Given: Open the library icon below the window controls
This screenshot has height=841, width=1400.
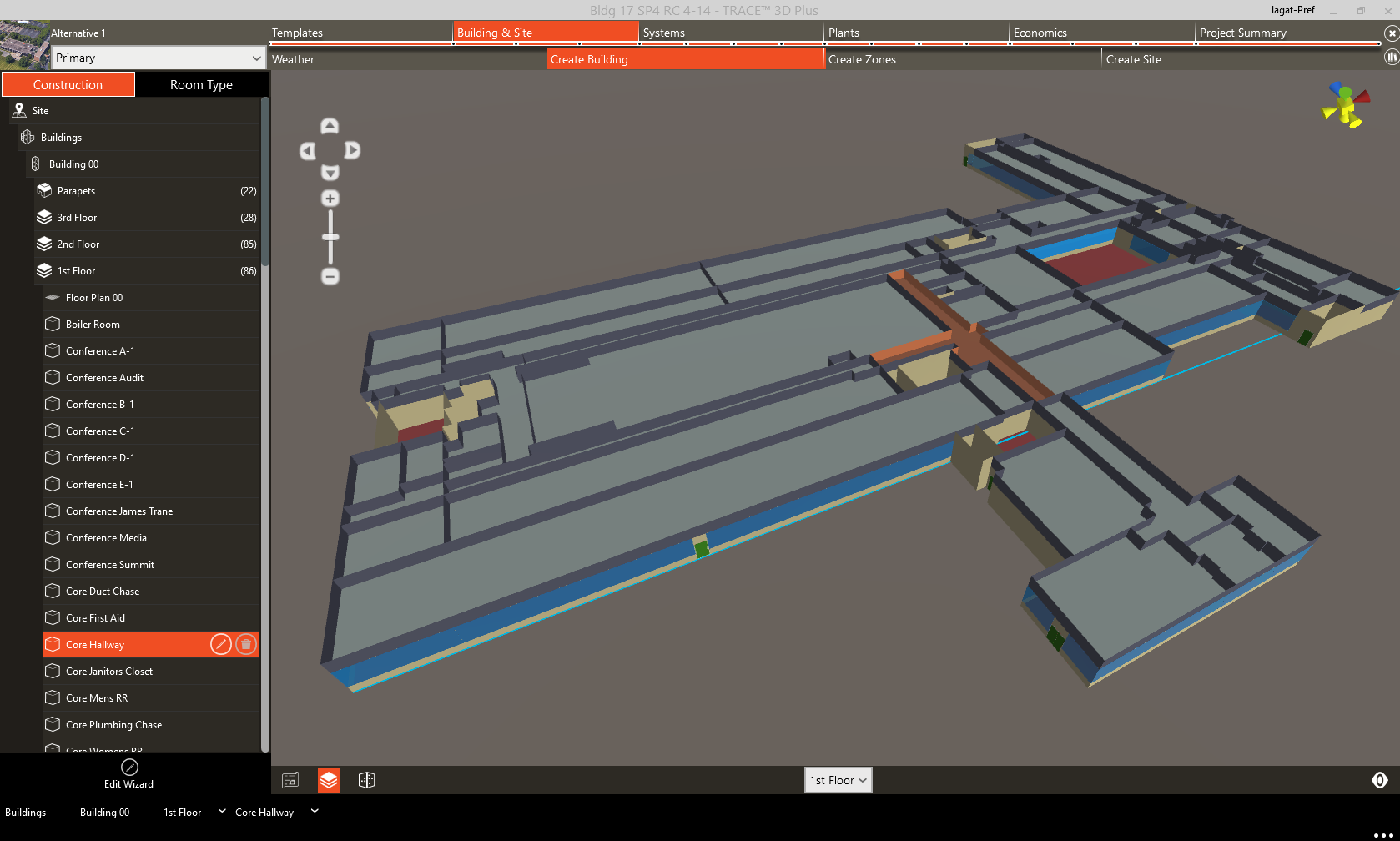Looking at the screenshot, I should pos(1391,57).
